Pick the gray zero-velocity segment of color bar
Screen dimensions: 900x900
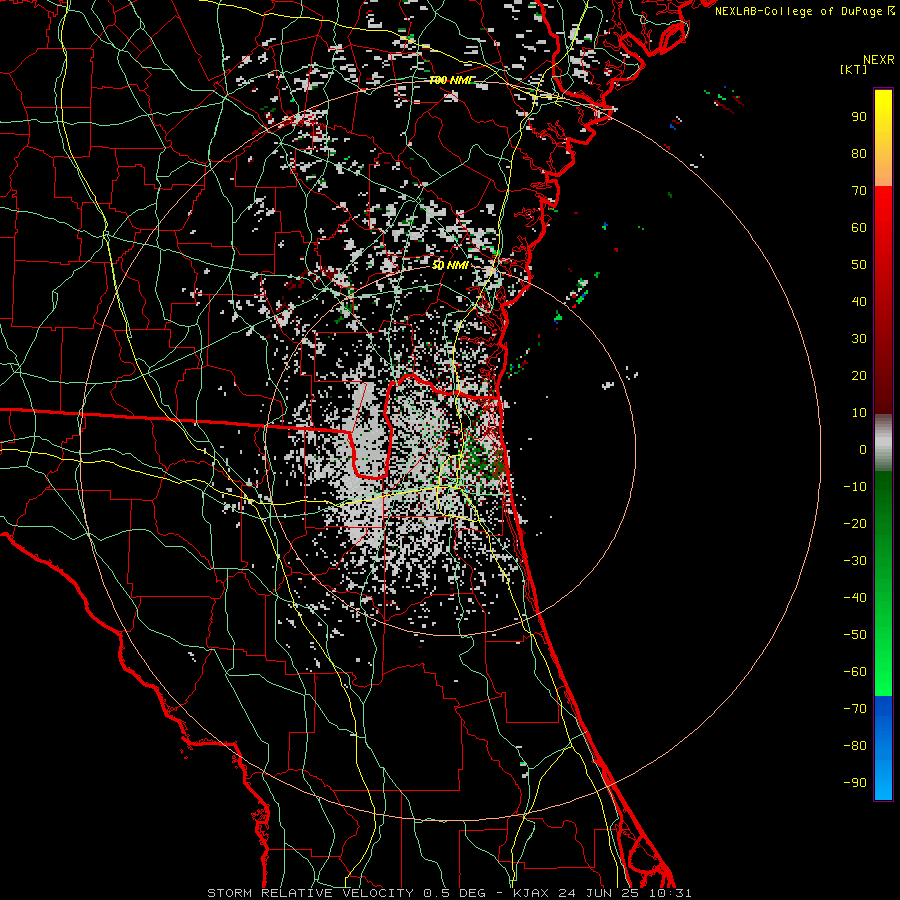[x=883, y=443]
